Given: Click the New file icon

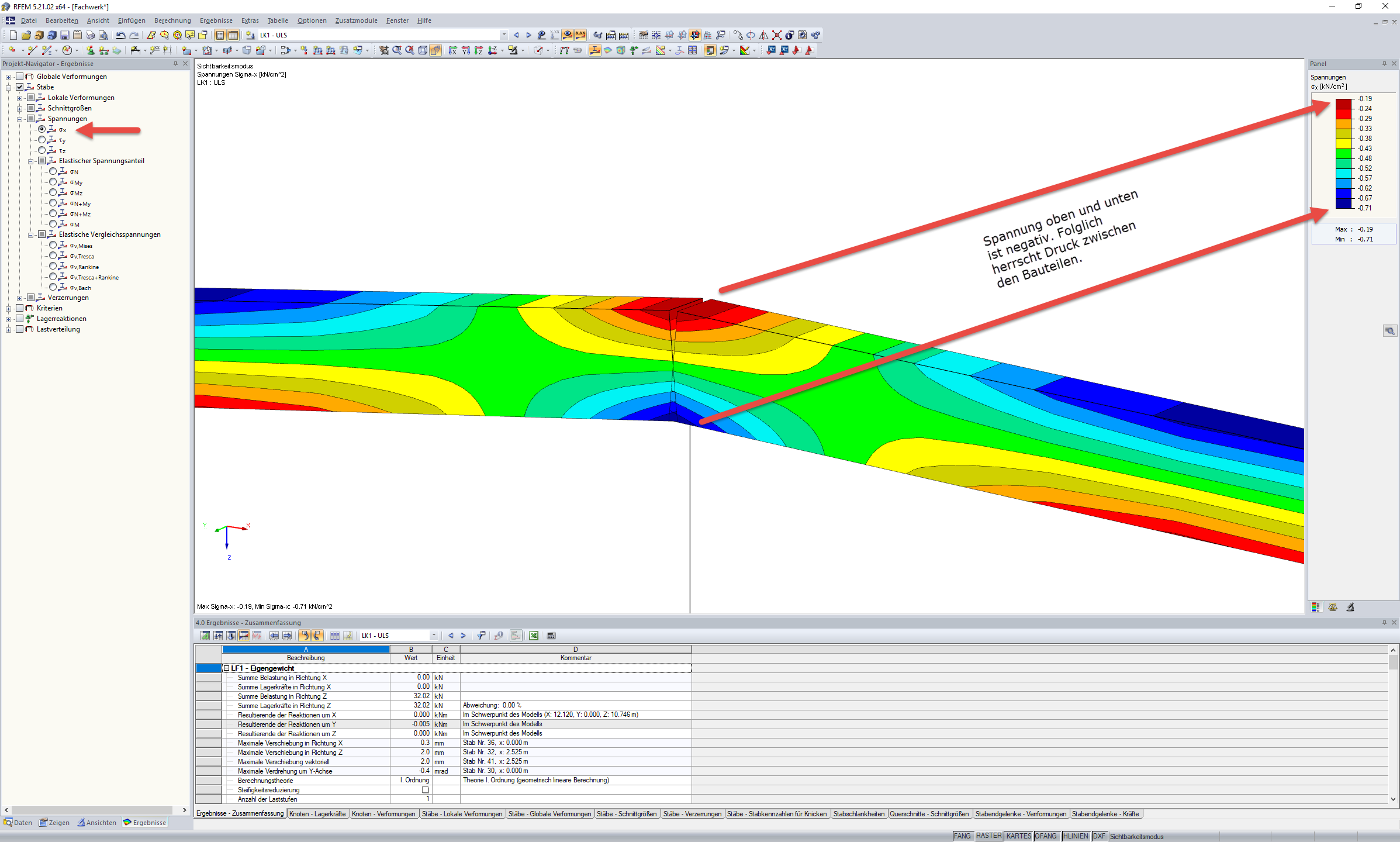Looking at the screenshot, I should (13, 35).
